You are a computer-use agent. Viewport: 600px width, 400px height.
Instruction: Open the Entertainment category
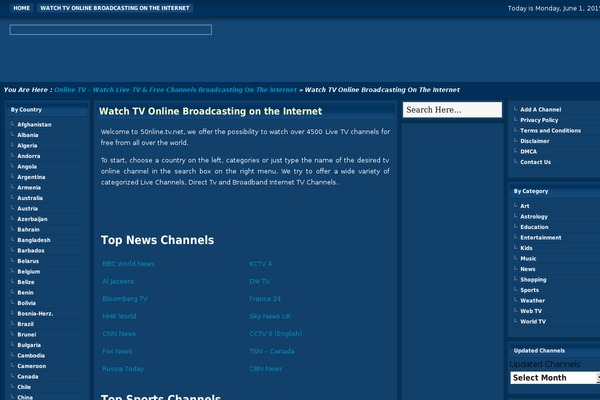(541, 238)
